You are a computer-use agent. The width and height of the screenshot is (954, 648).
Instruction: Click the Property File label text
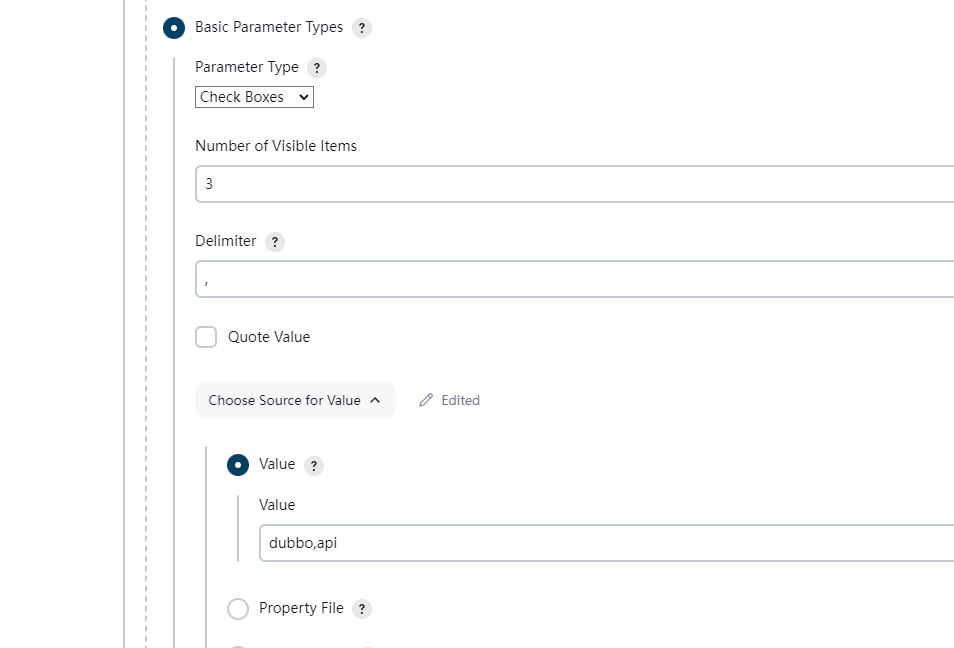point(301,608)
